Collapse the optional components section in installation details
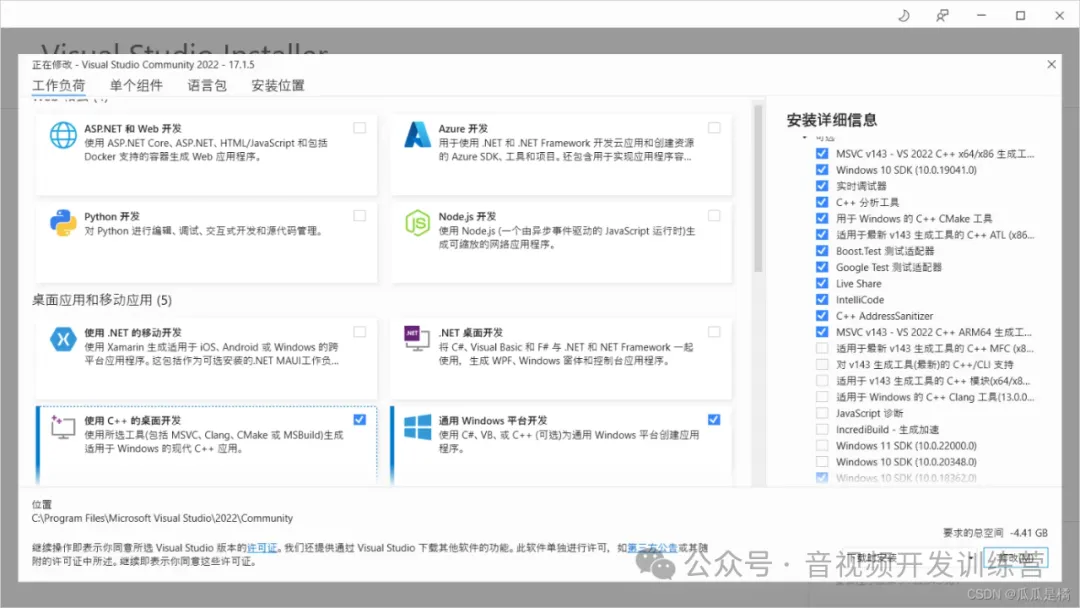The image size is (1080, 608). point(806,138)
